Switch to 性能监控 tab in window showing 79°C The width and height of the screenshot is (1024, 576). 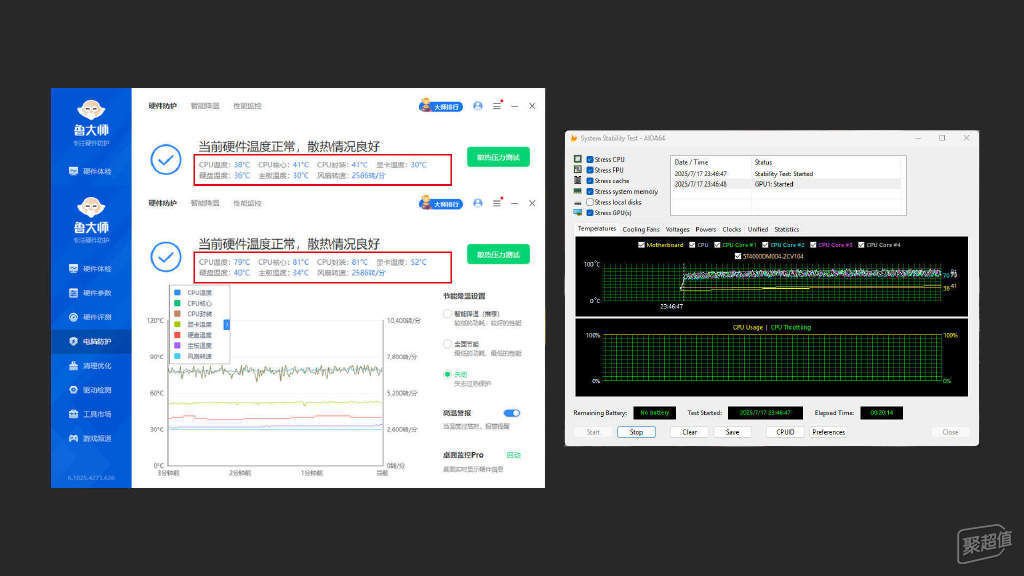[x=247, y=203]
